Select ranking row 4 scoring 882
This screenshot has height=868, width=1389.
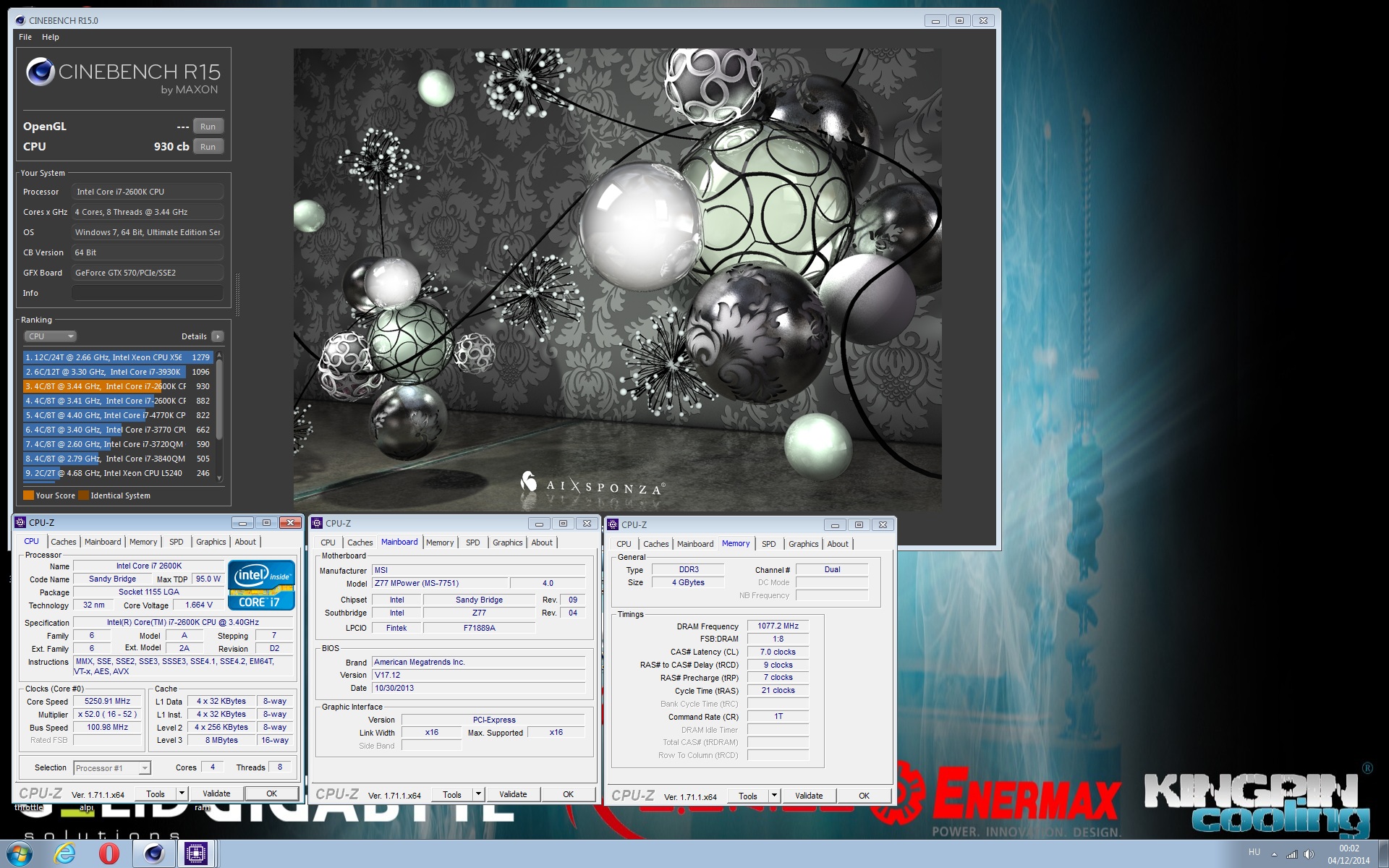[x=117, y=401]
